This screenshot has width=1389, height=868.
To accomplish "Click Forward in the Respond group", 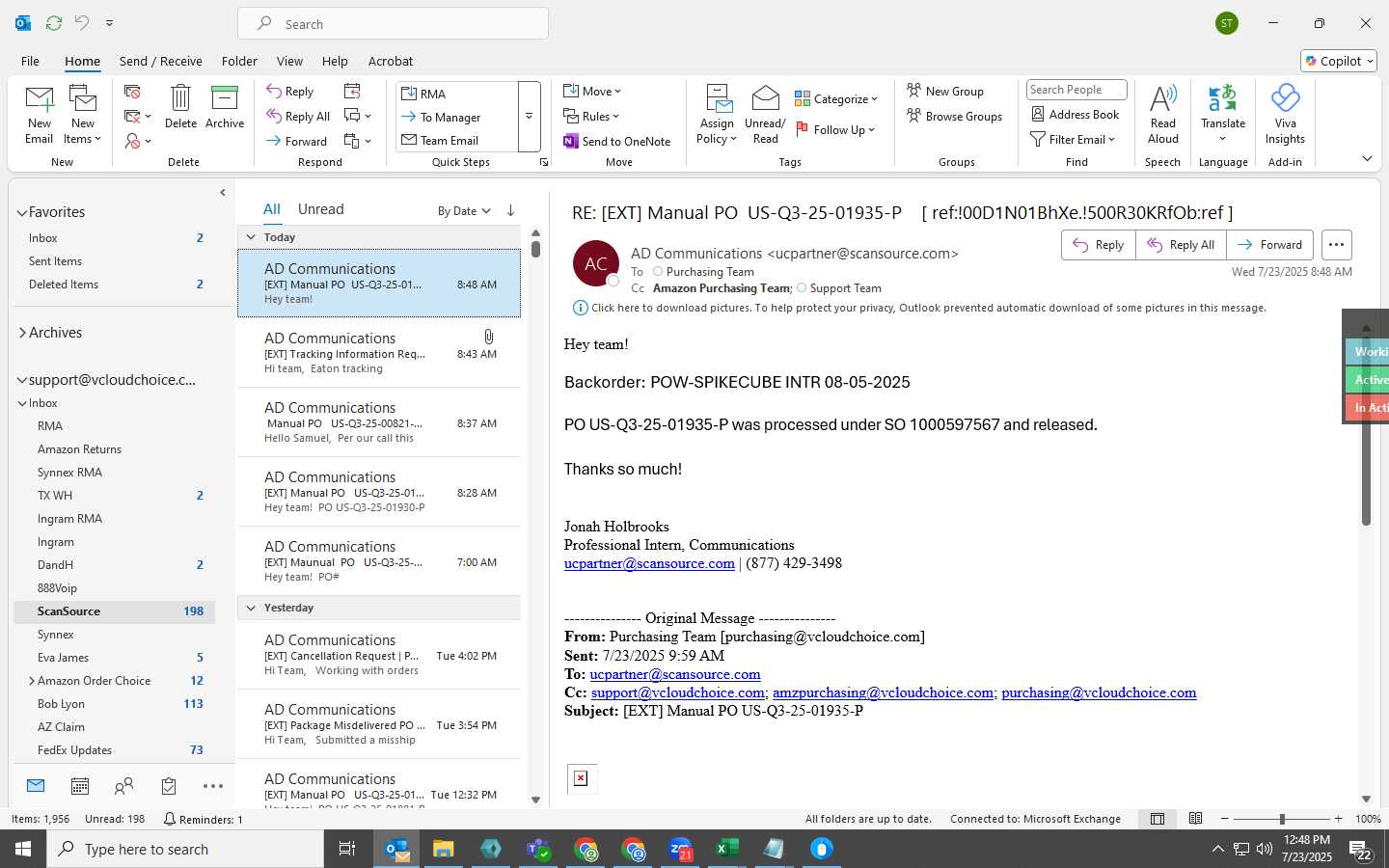I will click(297, 141).
